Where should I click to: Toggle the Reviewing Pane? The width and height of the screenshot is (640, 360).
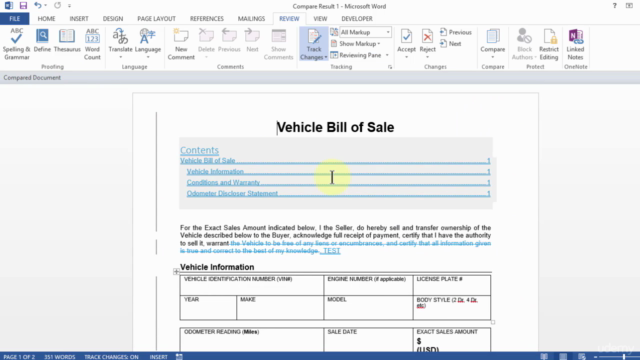[356, 55]
